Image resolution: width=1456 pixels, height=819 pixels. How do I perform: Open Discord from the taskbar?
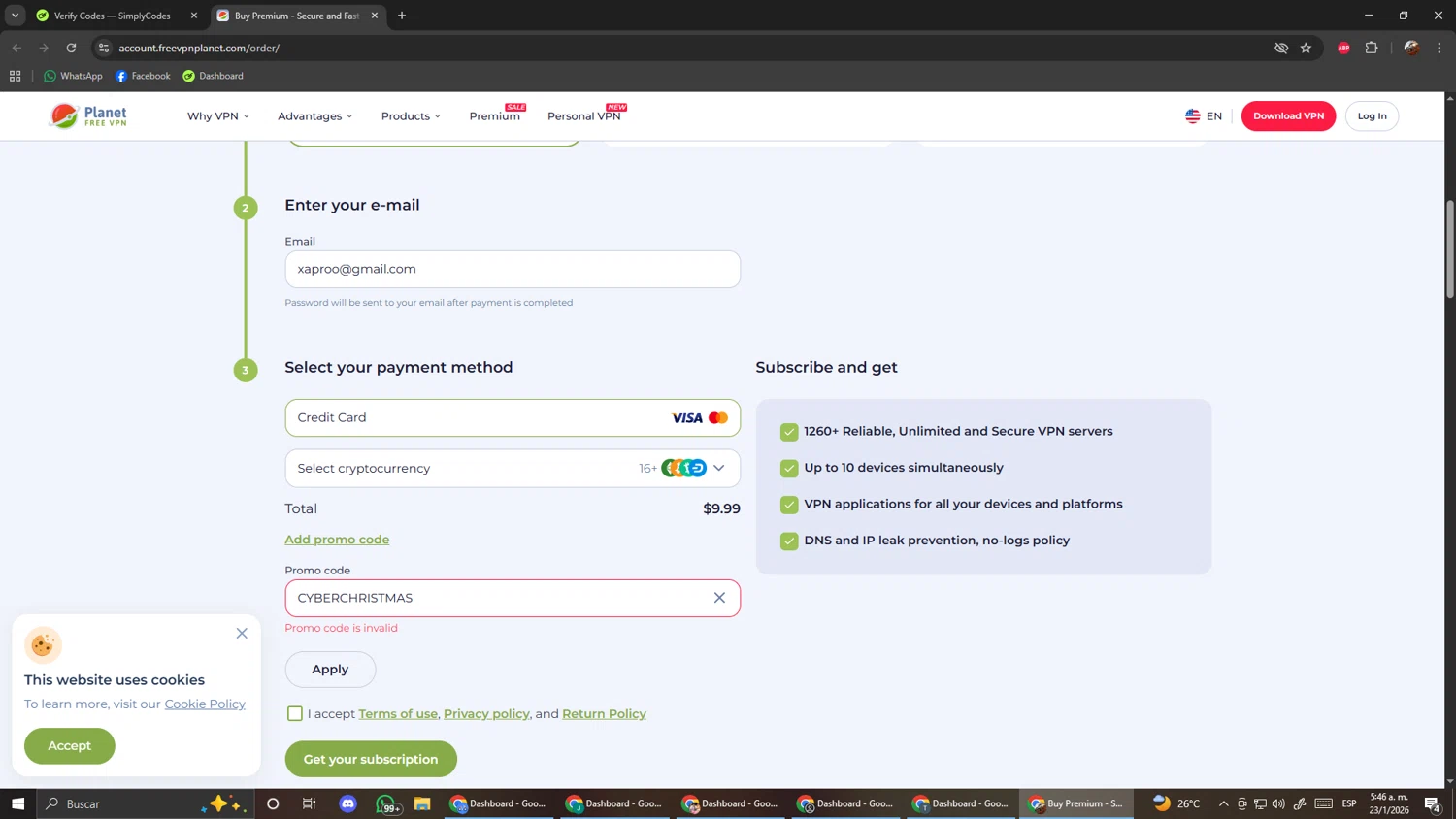tap(347, 803)
